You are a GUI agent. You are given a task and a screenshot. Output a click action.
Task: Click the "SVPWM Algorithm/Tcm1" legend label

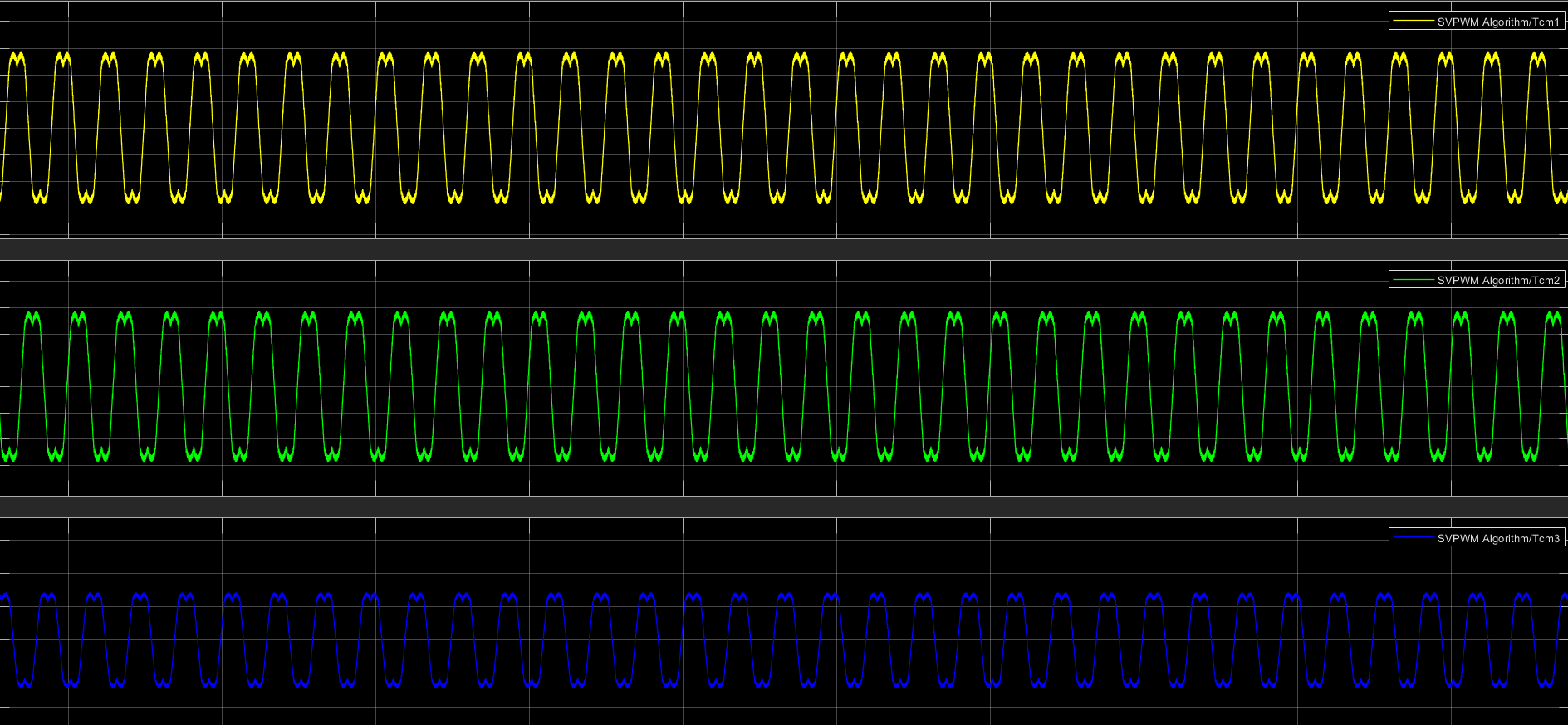(x=1498, y=22)
